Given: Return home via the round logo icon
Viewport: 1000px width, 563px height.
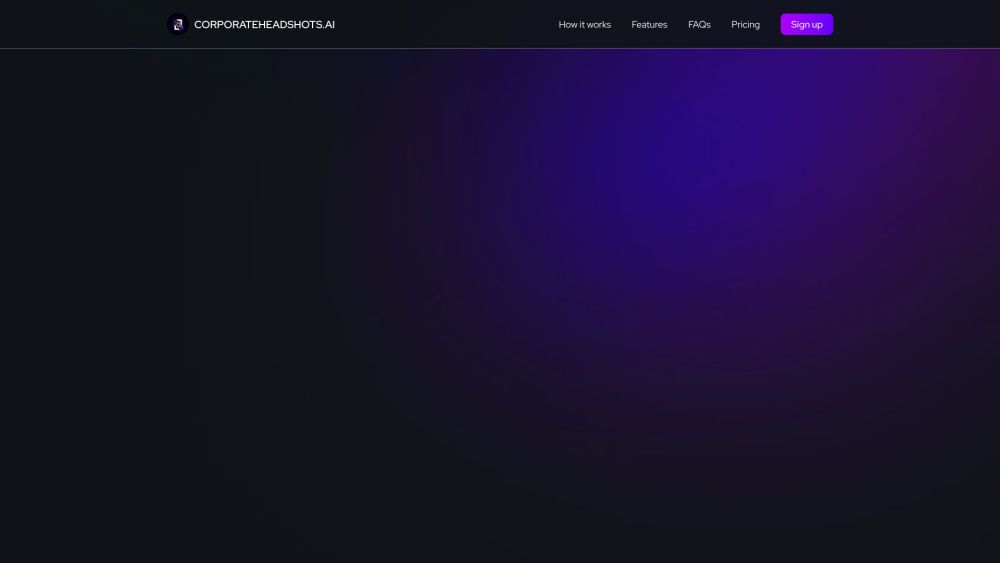Looking at the screenshot, I should tap(178, 24).
